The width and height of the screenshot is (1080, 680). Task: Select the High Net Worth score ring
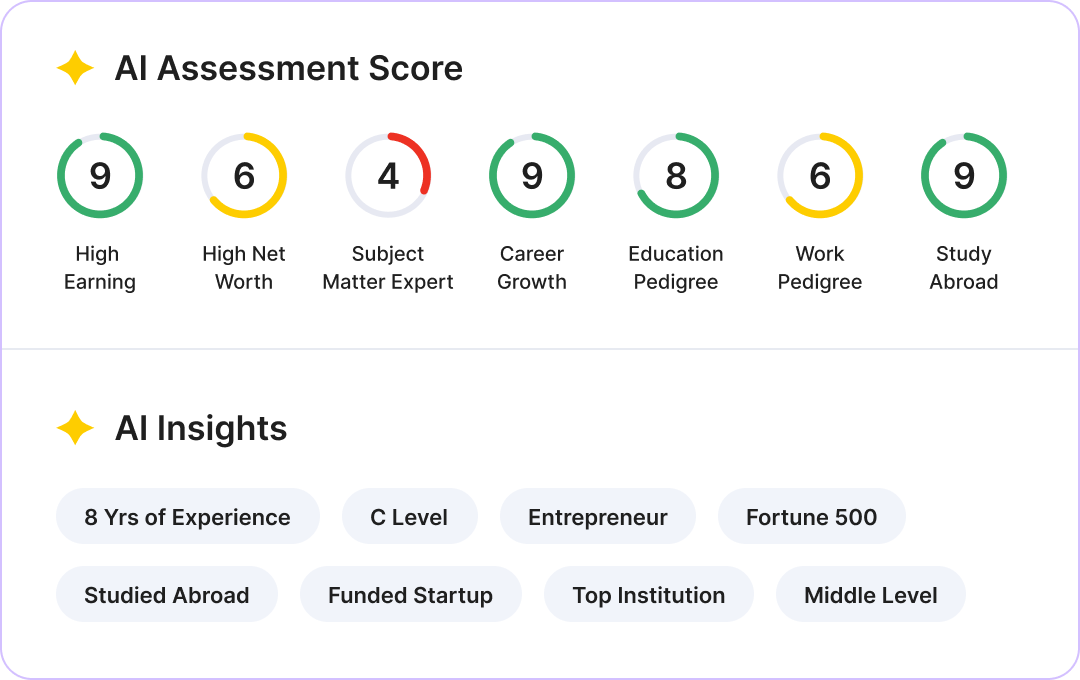(244, 176)
